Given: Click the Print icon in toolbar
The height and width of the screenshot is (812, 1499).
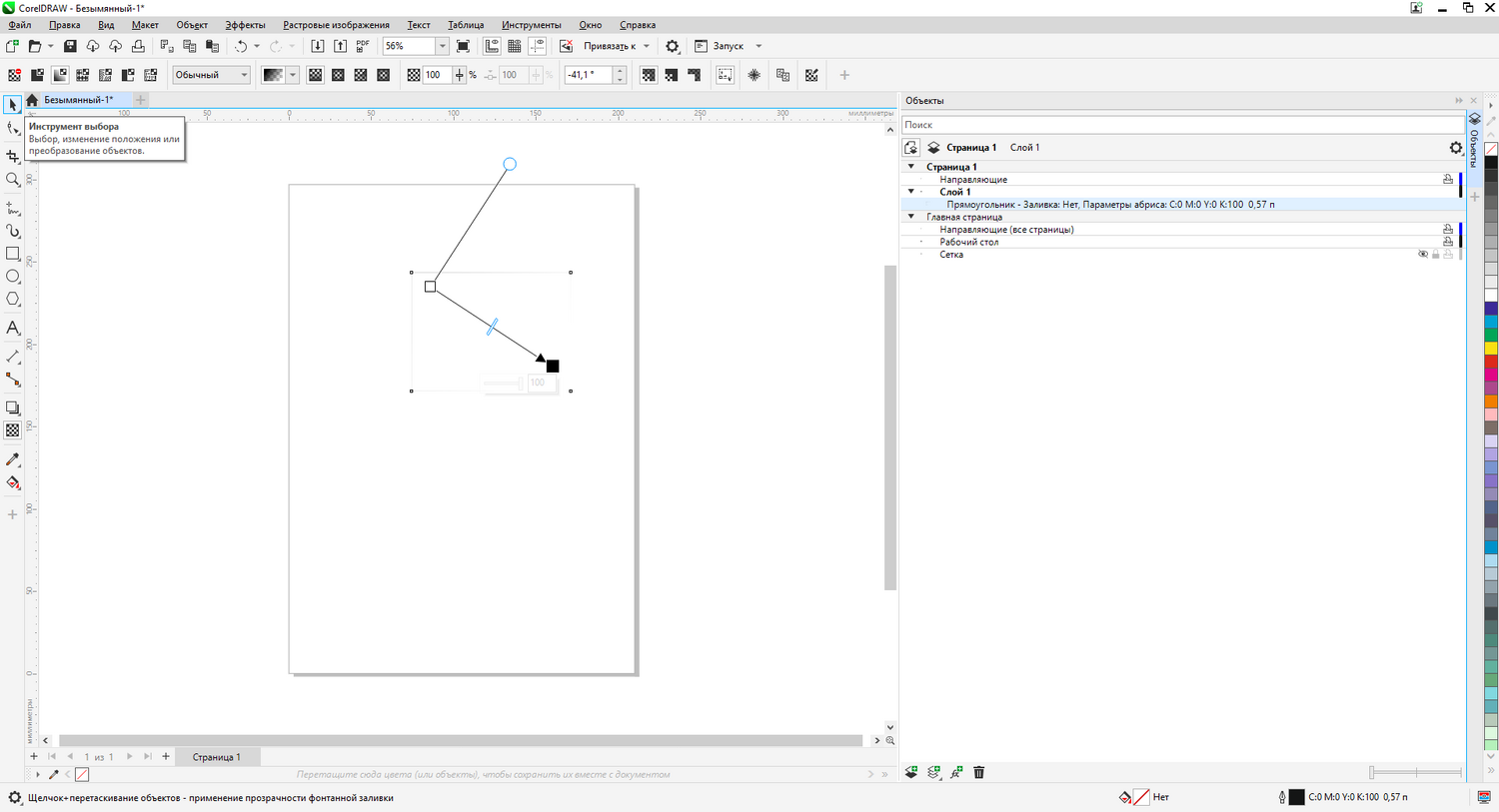Looking at the screenshot, I should tap(138, 46).
